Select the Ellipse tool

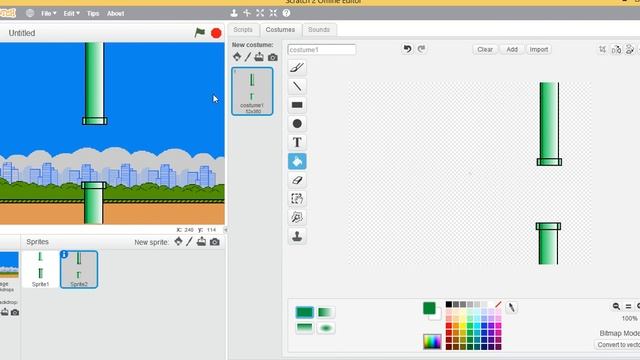(297, 124)
